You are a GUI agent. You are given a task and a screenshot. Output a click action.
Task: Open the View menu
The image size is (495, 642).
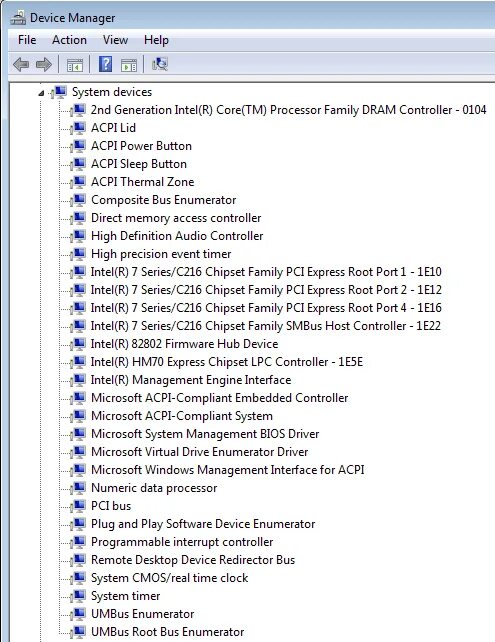coord(115,40)
